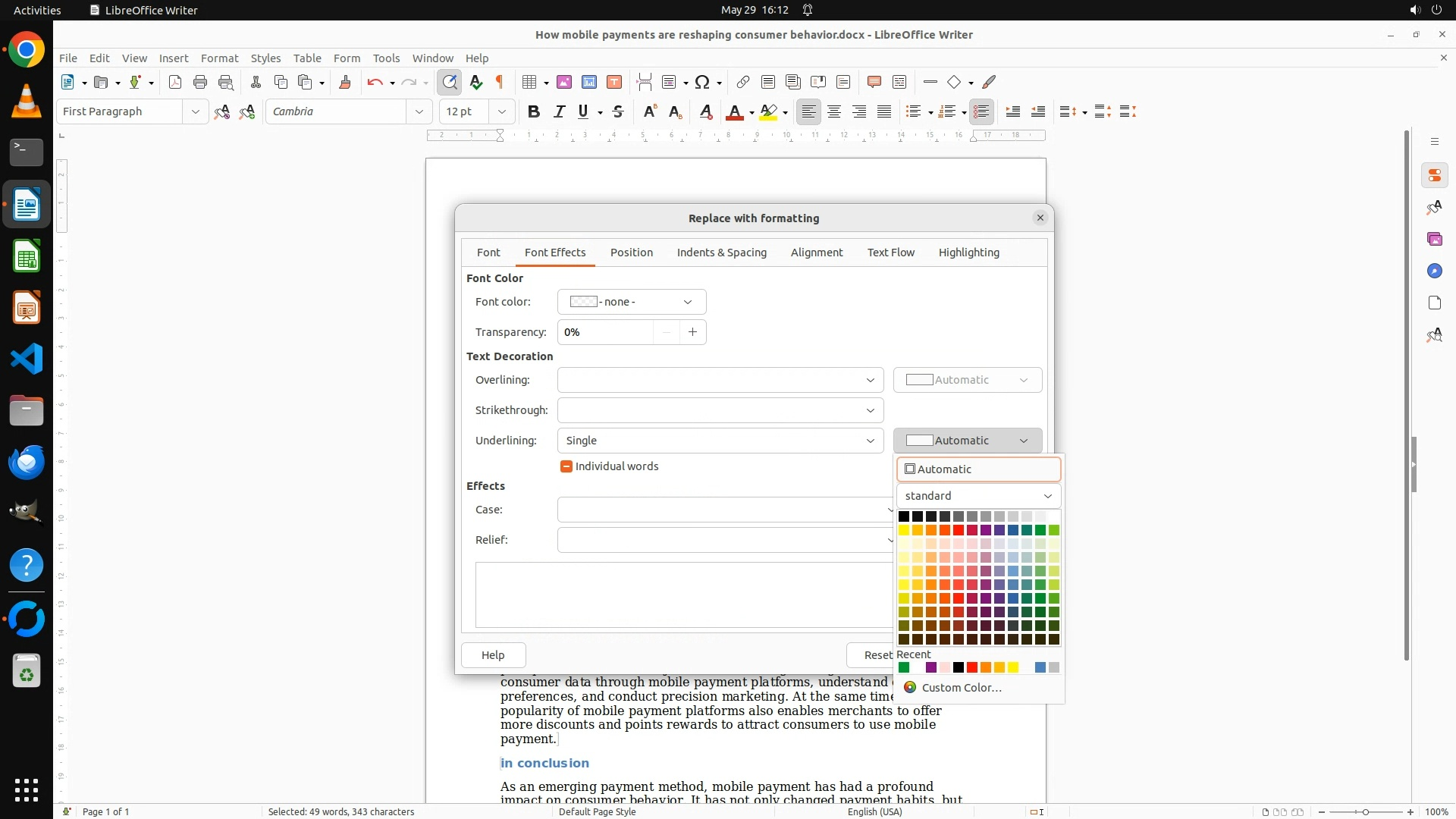Click the Insert Special Character omega icon
1456x819 pixels.
[x=702, y=82]
